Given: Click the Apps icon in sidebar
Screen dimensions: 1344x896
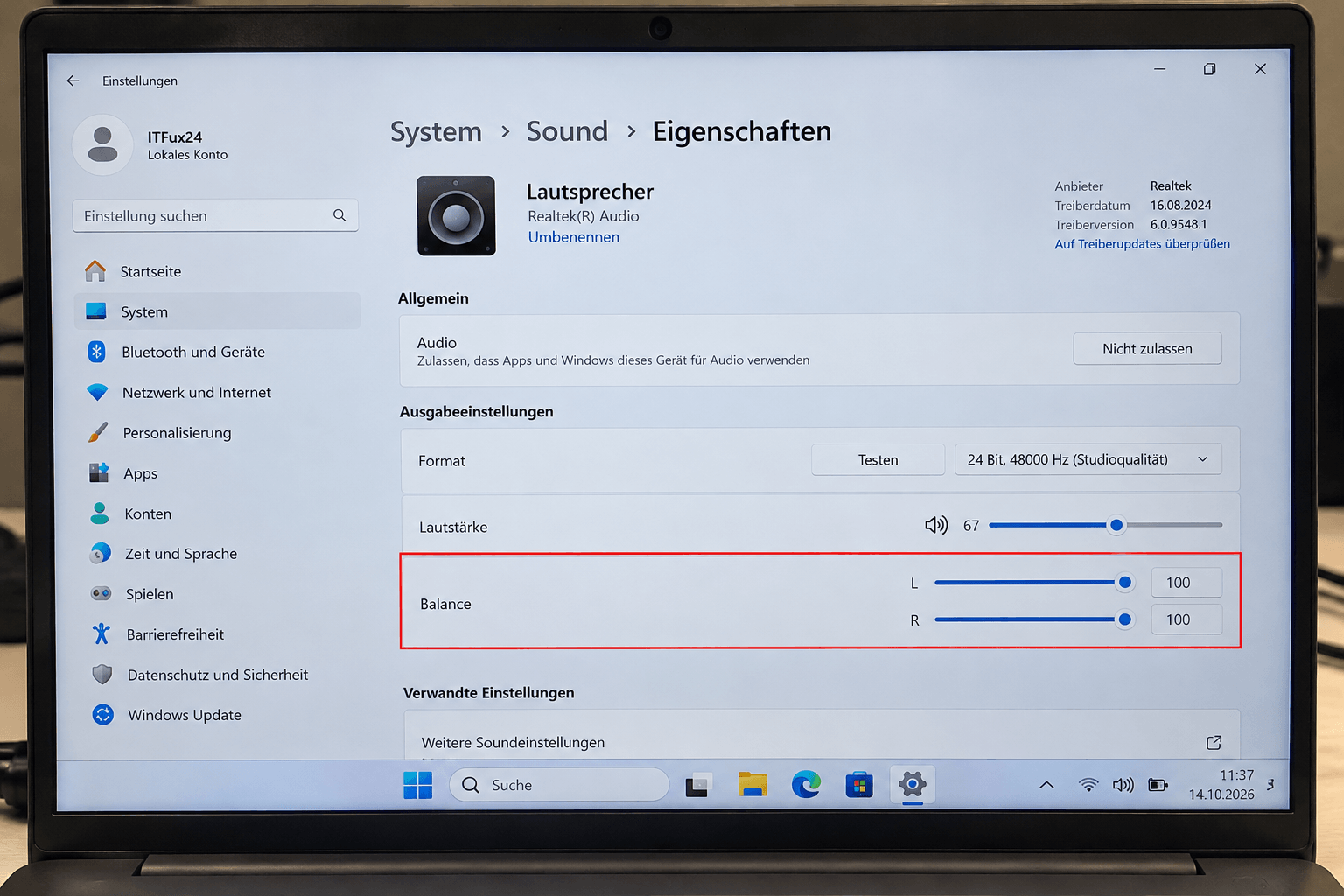Looking at the screenshot, I should [x=99, y=472].
